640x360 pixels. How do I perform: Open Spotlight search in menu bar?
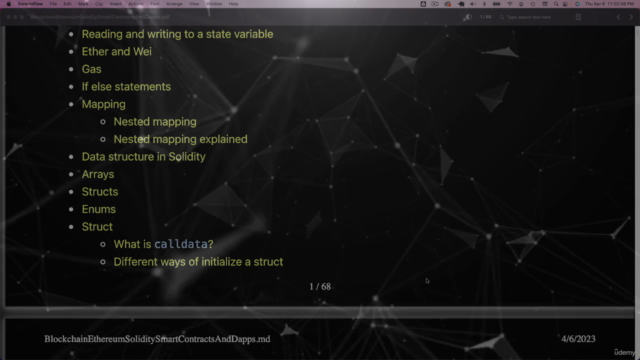(556, 4)
